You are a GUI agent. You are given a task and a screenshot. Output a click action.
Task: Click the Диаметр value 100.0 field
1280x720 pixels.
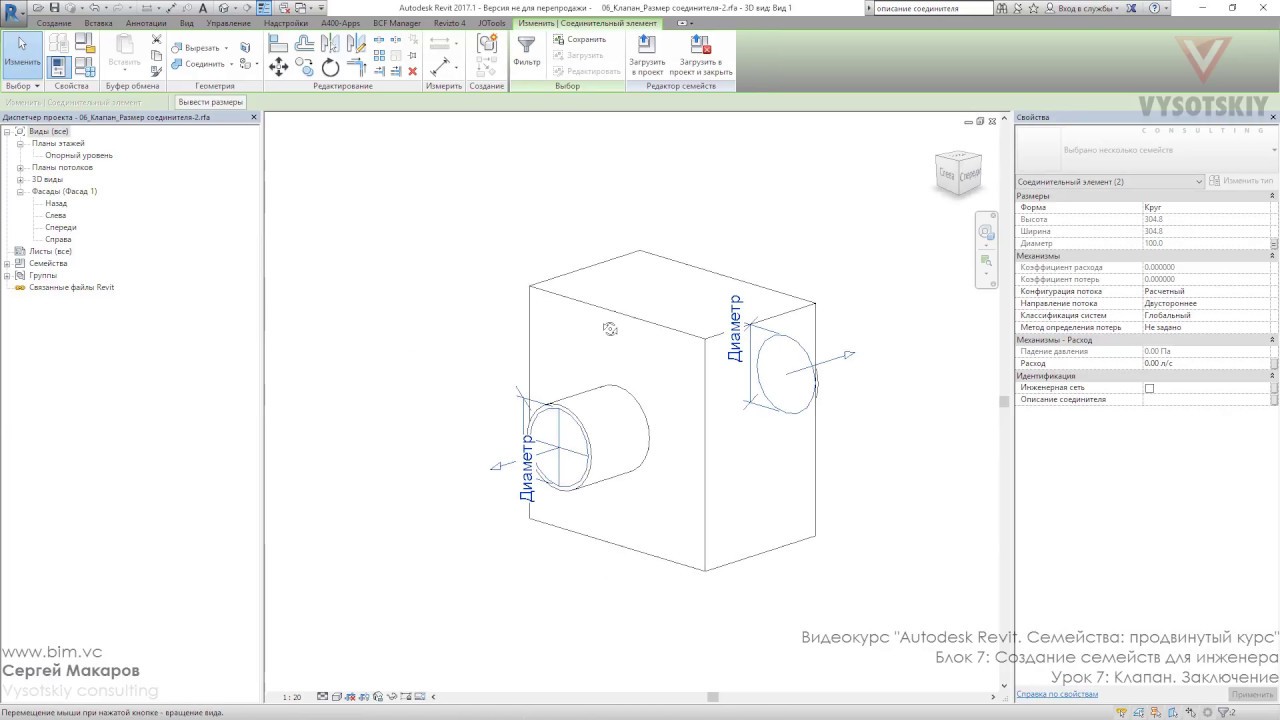pos(1207,244)
